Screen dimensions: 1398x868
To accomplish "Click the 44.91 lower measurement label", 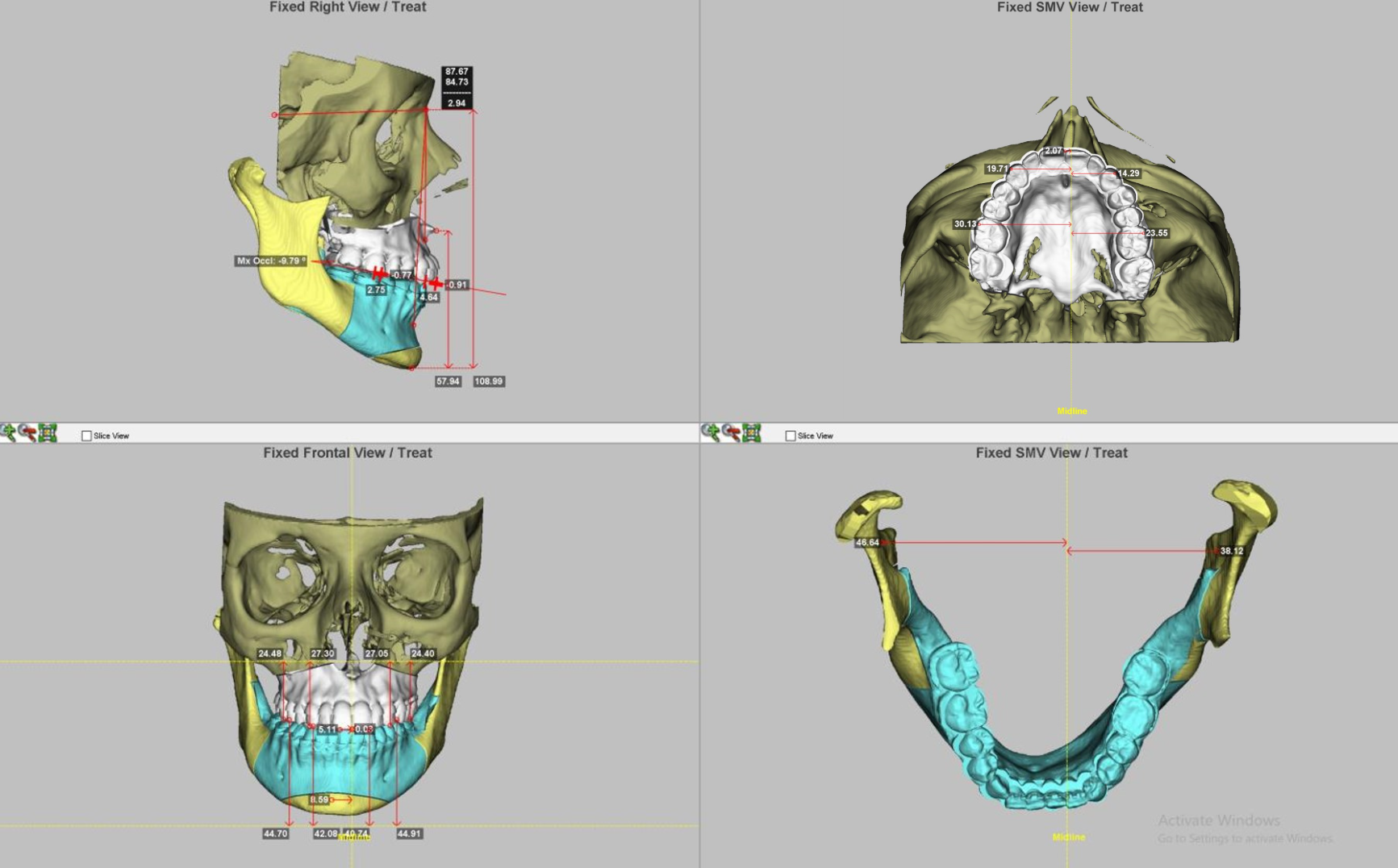I will tap(409, 833).
